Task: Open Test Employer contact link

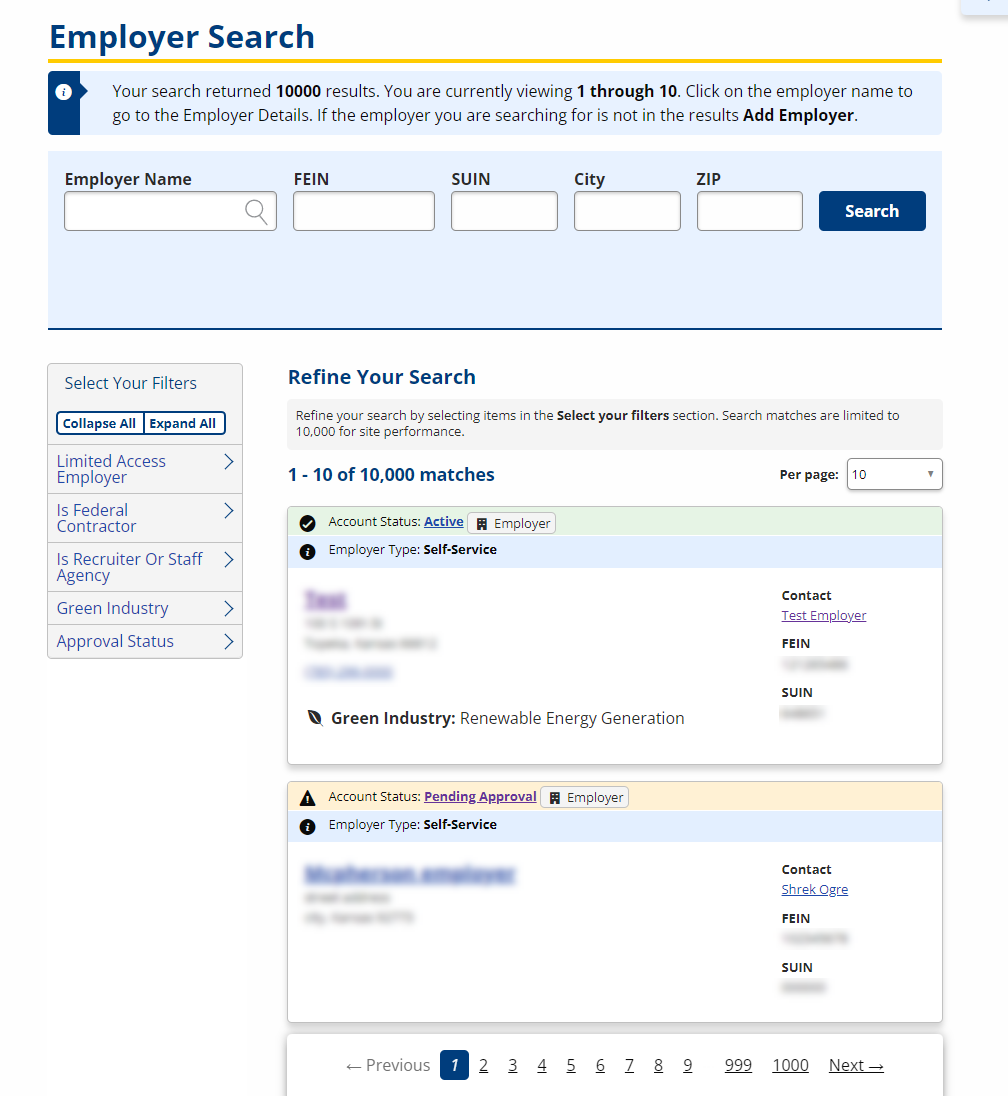Action: point(823,615)
